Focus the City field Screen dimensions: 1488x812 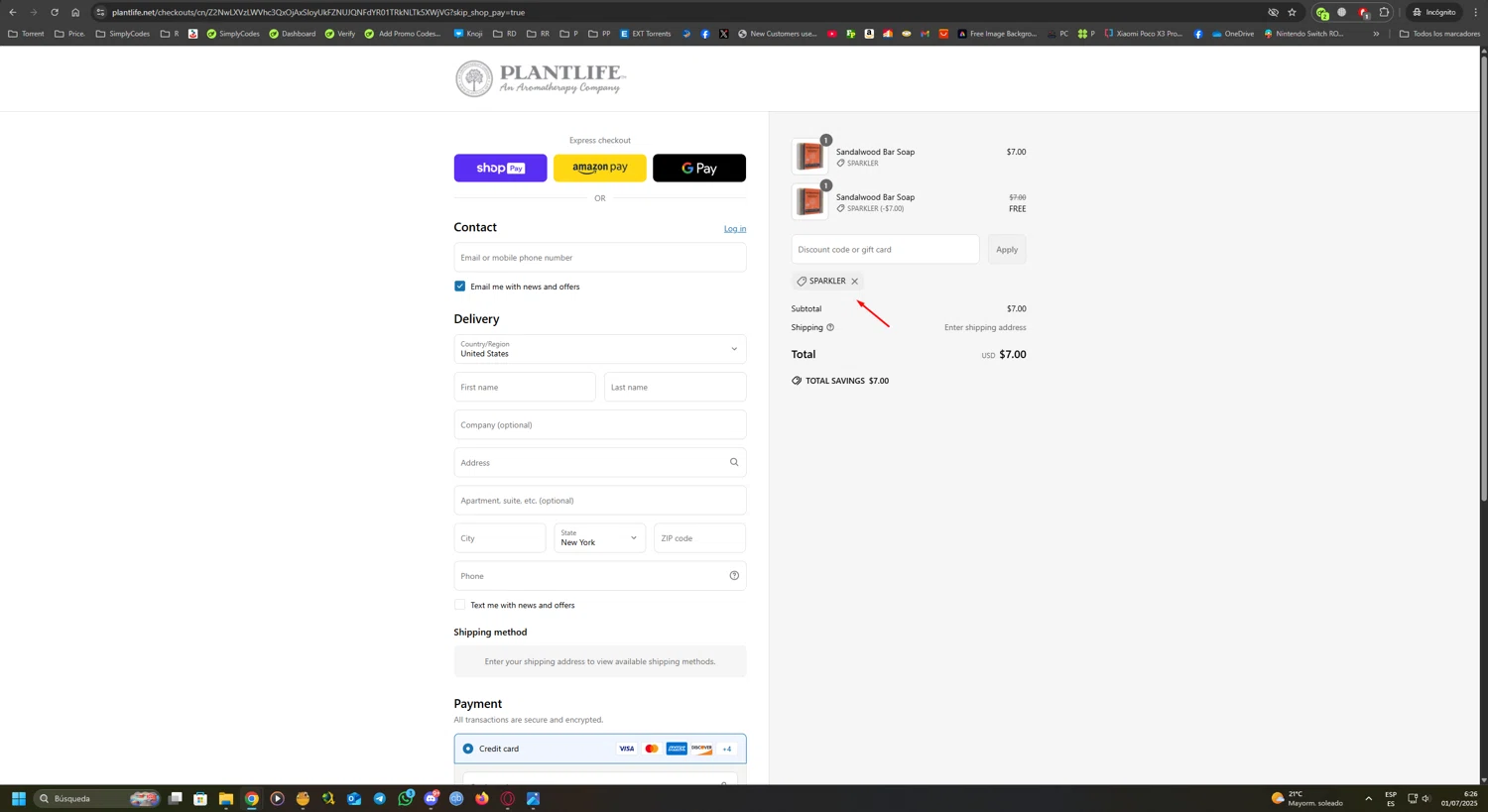click(x=500, y=538)
